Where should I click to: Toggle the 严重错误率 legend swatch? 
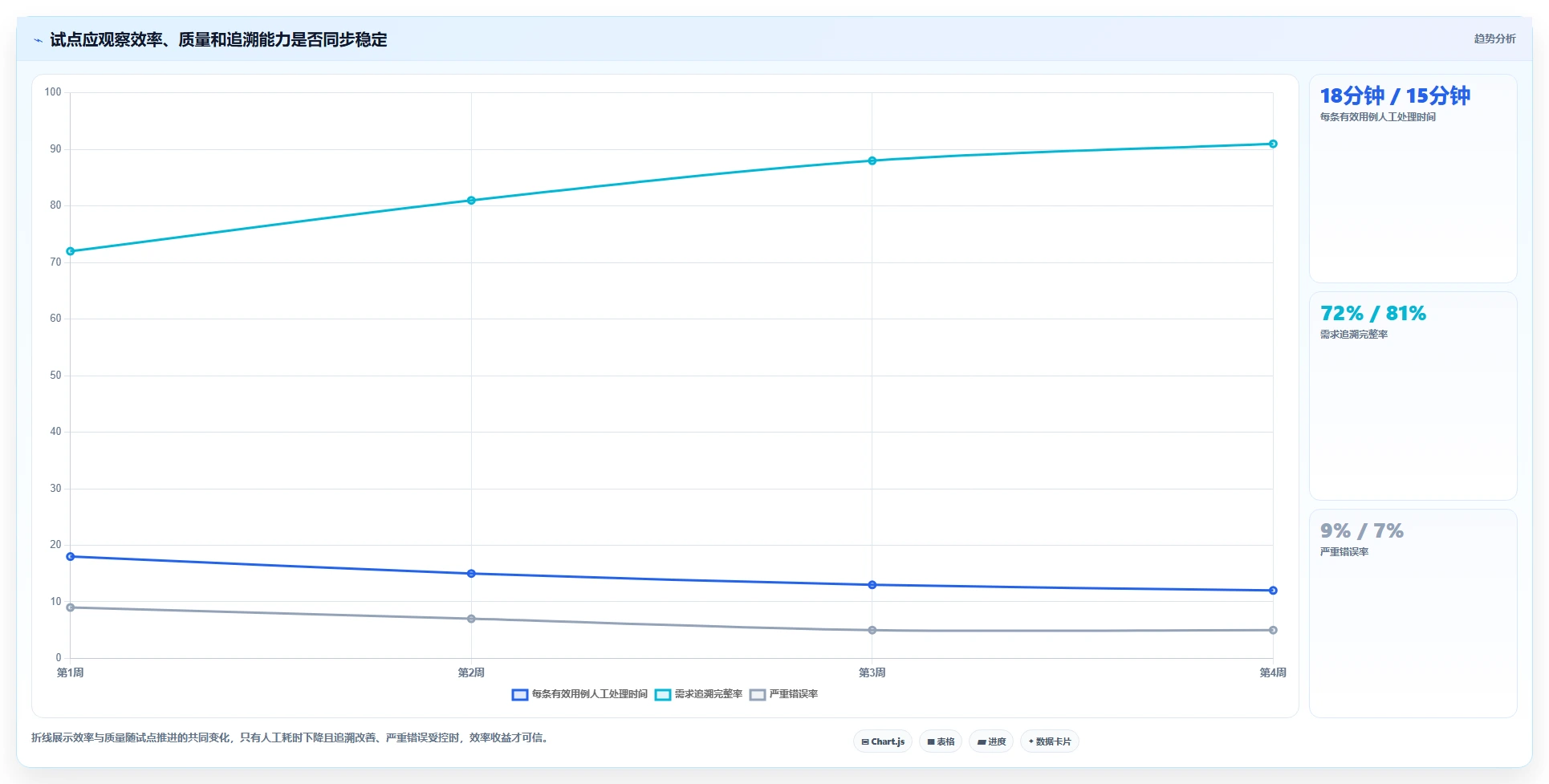tap(758, 694)
